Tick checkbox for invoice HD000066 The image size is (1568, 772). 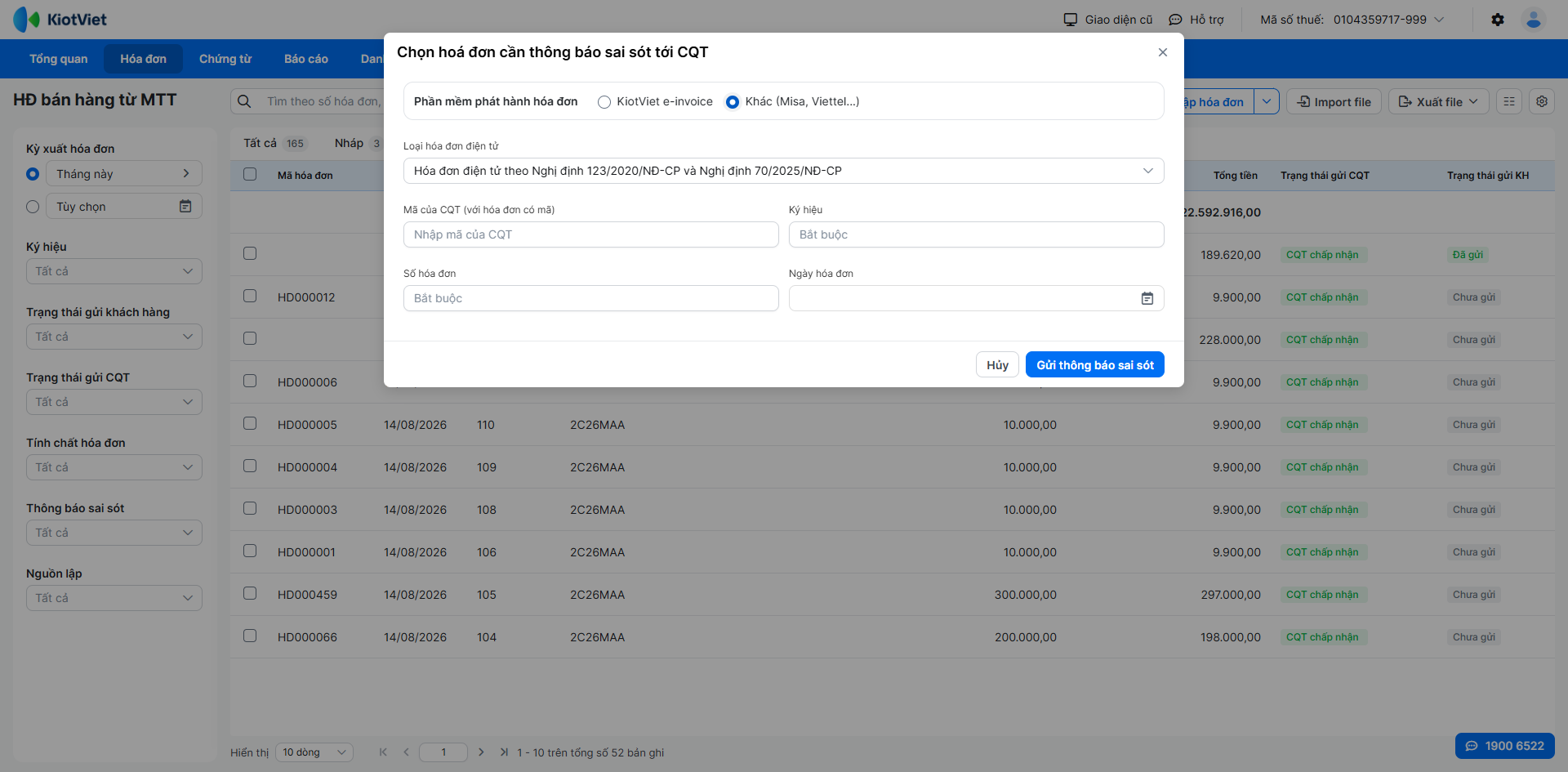point(250,636)
